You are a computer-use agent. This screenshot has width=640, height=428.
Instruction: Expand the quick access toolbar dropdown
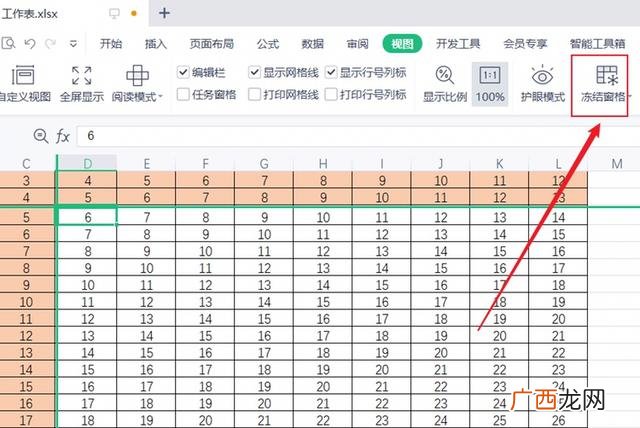[x=73, y=43]
